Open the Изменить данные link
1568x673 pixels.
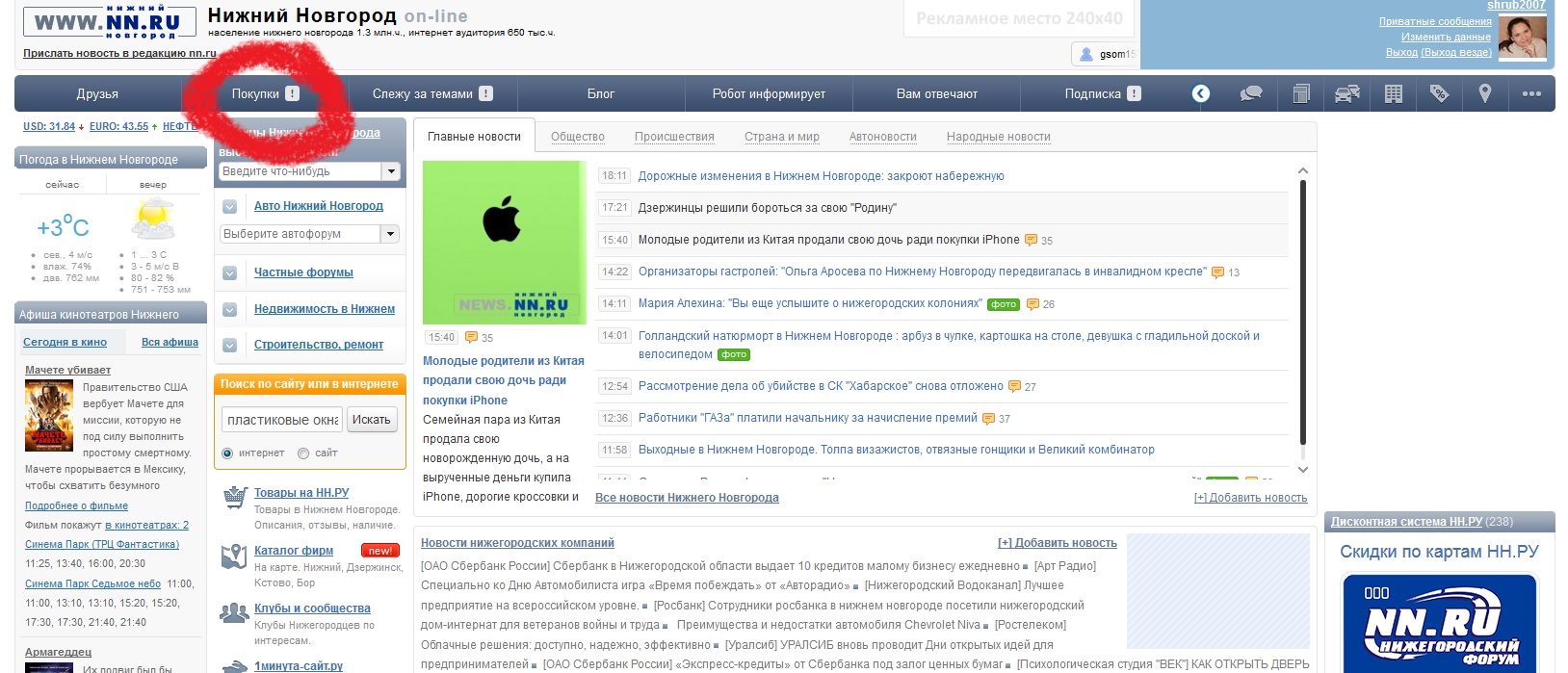(x=1446, y=37)
